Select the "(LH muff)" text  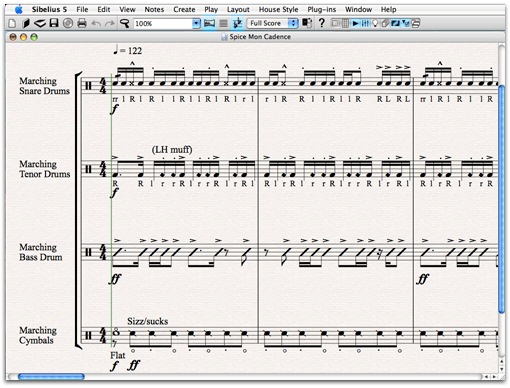tap(172, 149)
